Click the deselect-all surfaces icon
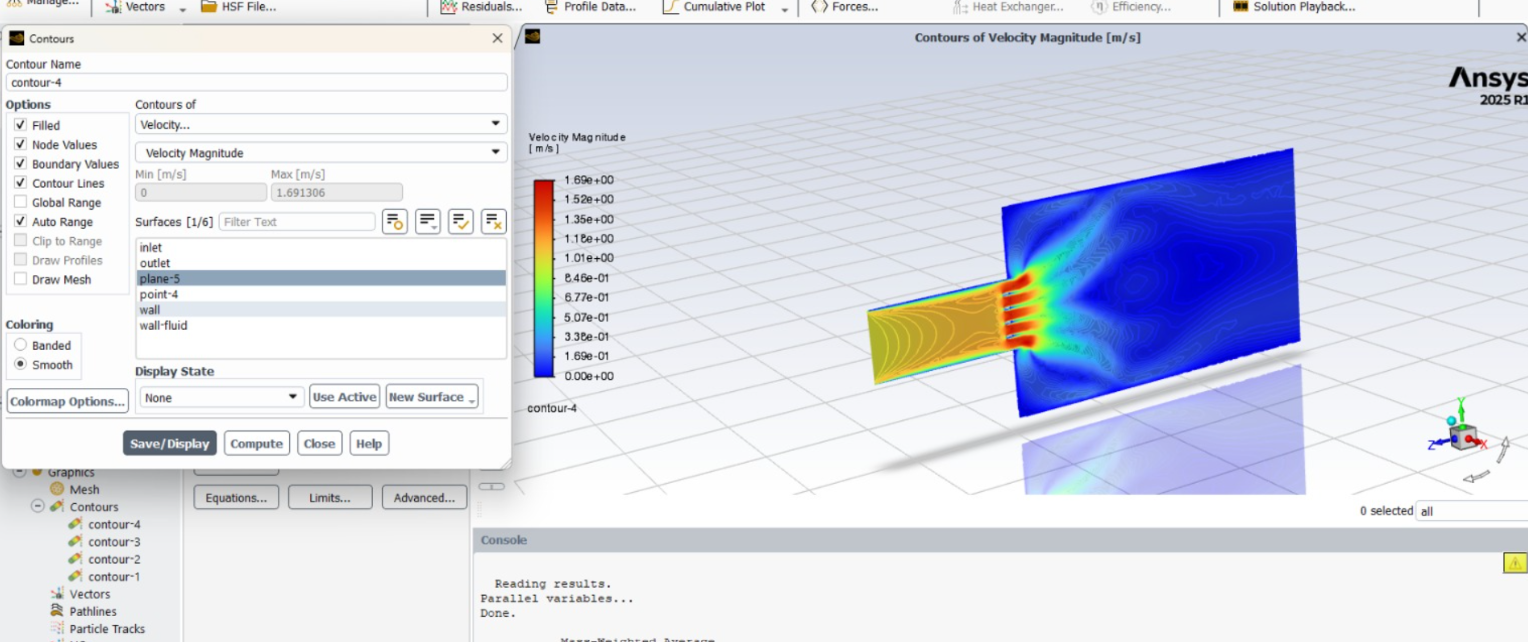This screenshot has height=642, width=1528. coord(494,222)
